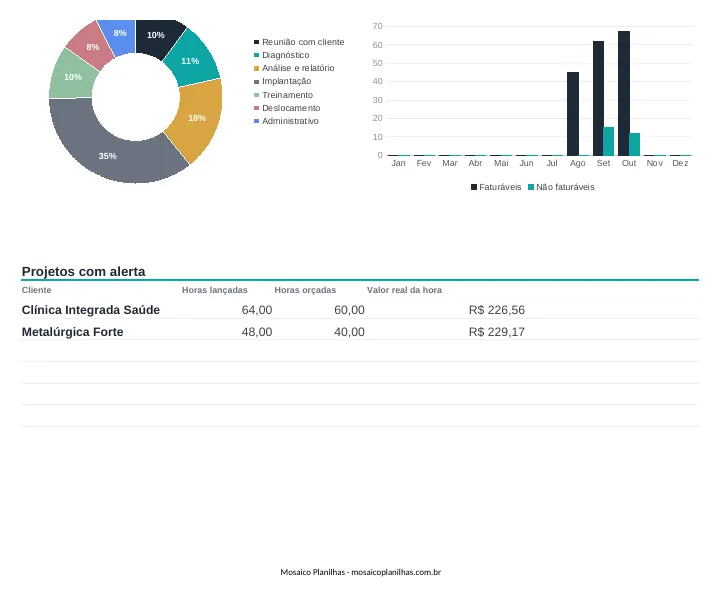Screen dimensions: 719x597
Task: Click the Metalúrgica Forte client name
Action: pyautogui.click(x=72, y=332)
